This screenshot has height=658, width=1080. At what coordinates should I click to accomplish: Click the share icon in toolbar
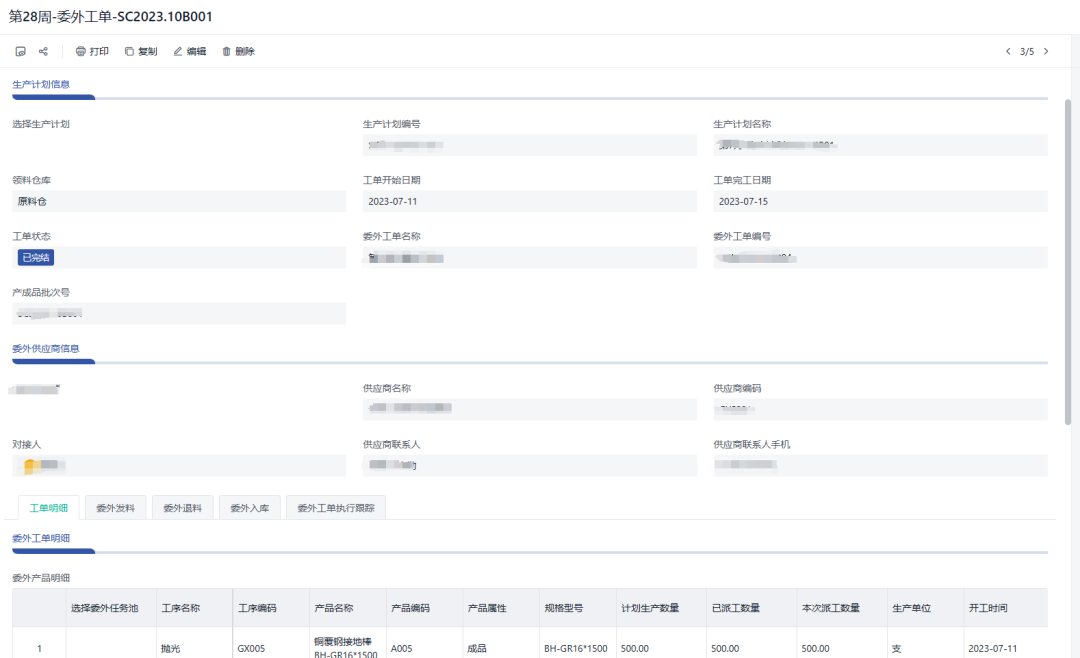point(43,51)
